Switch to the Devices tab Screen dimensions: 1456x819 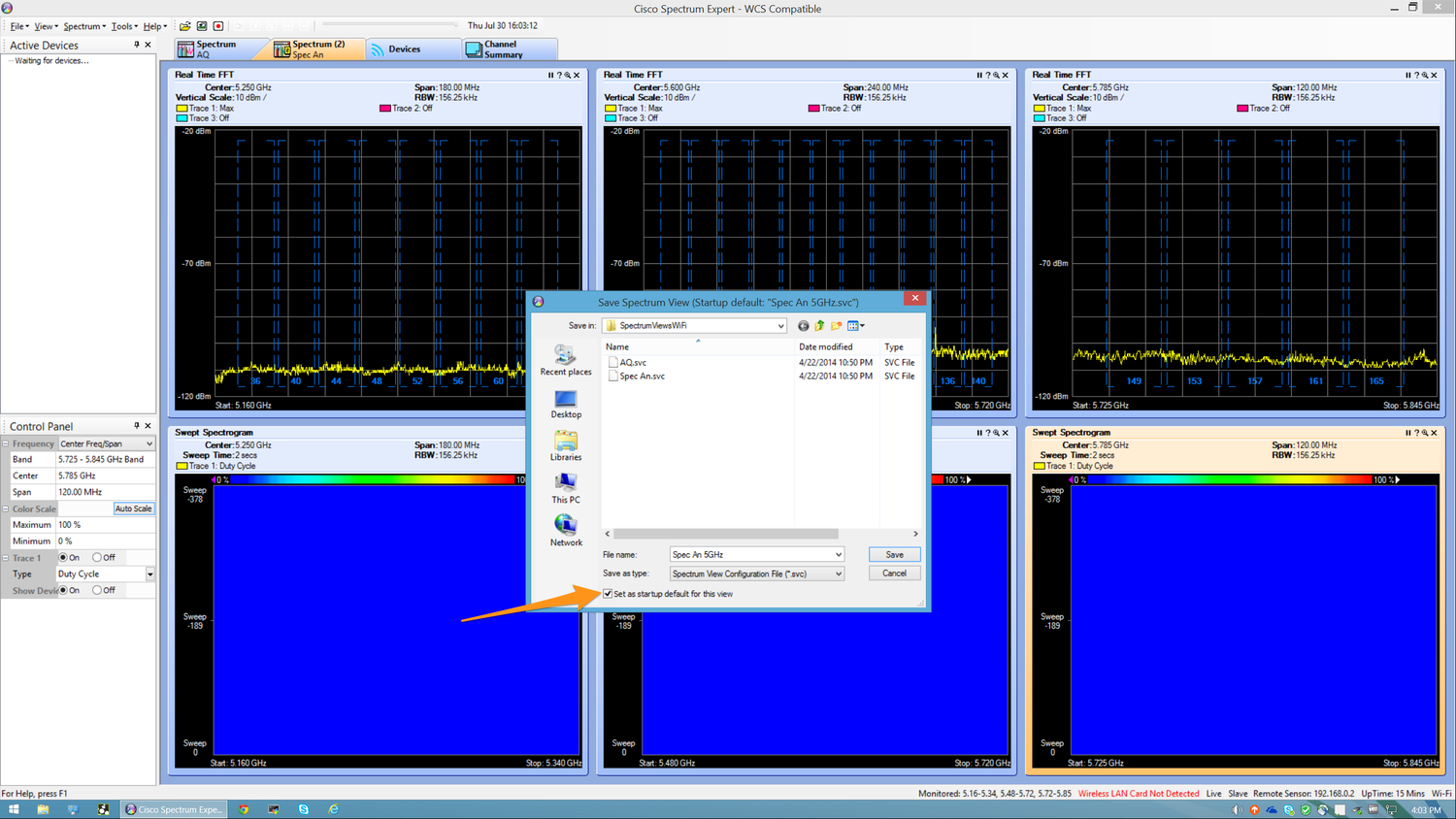414,49
